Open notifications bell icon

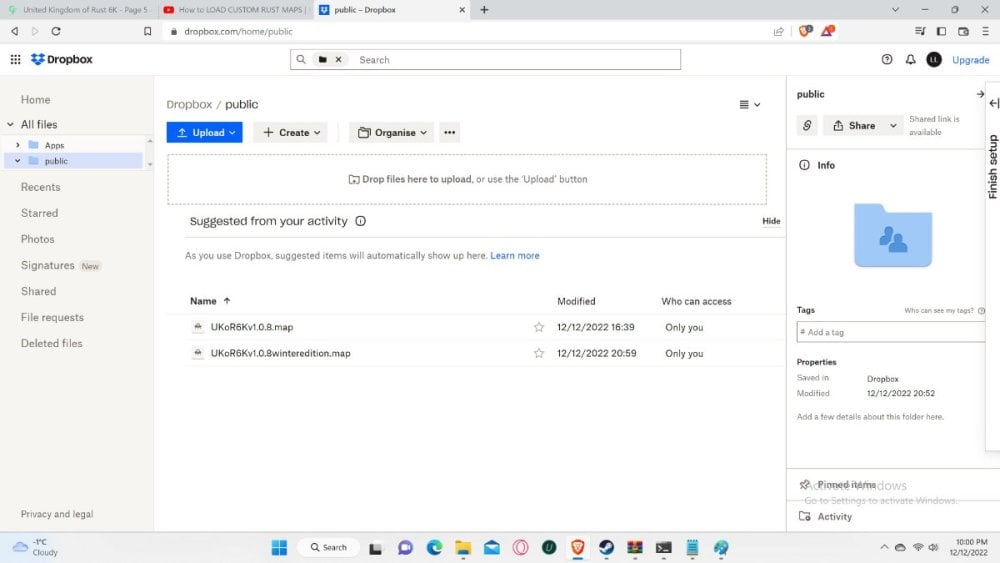coord(910,60)
